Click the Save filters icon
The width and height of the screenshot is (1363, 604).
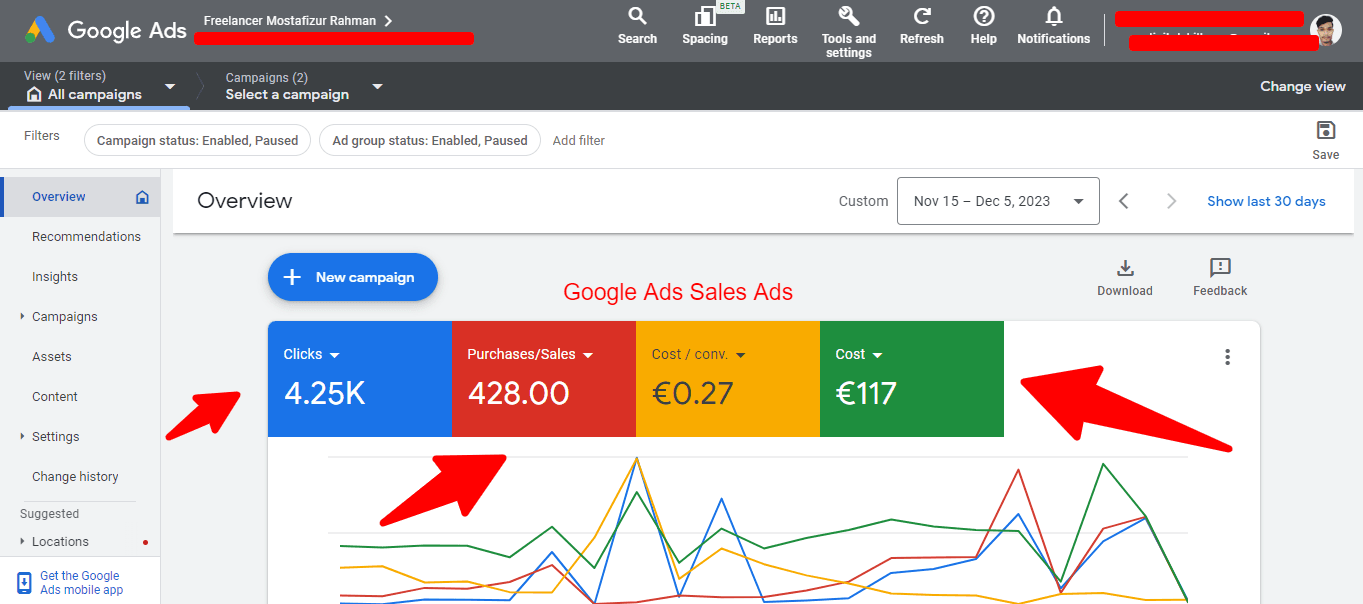pyautogui.click(x=1325, y=131)
